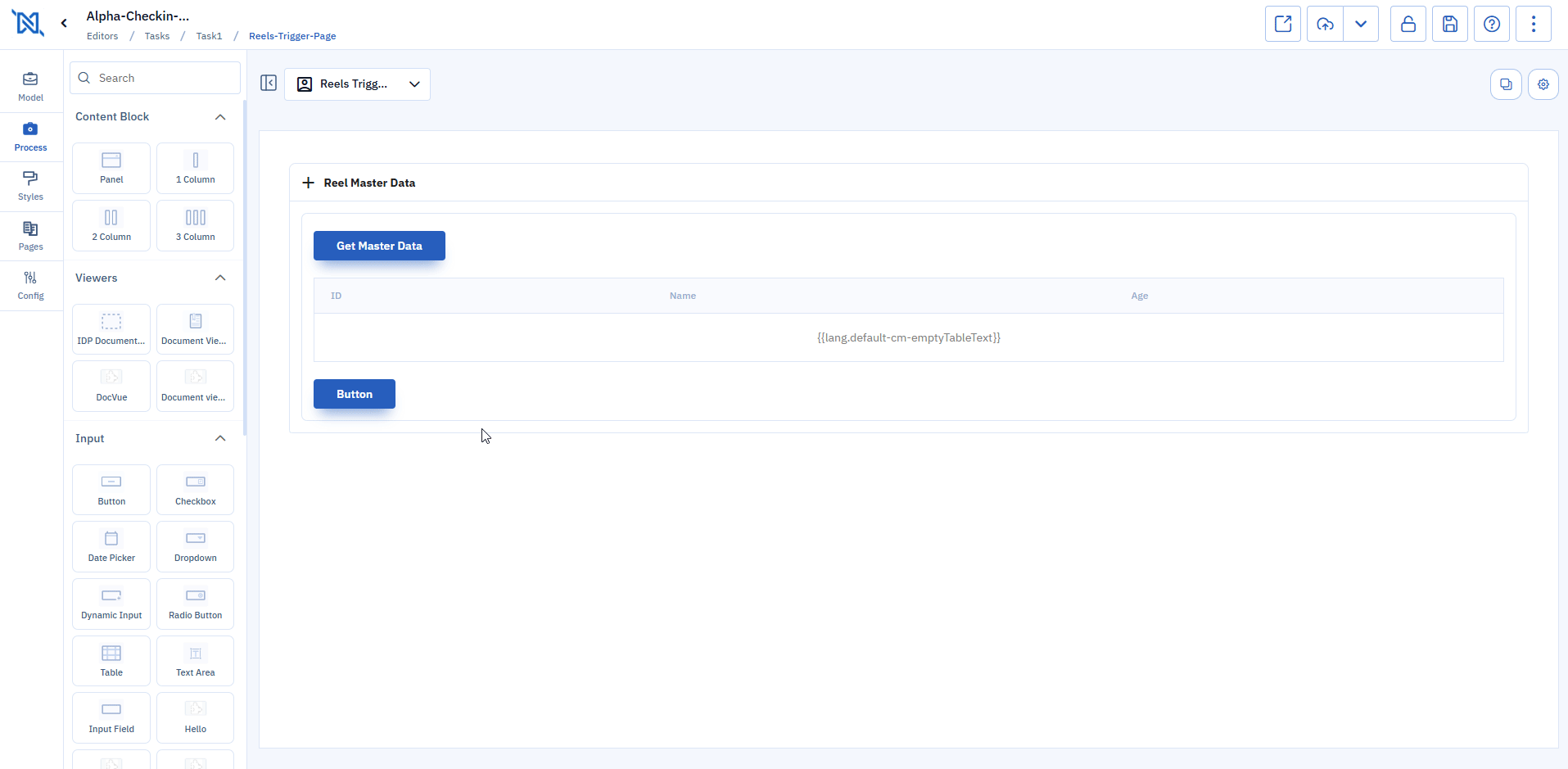The height and width of the screenshot is (769, 1568).
Task: Open the Styles sidebar section
Action: (30, 186)
